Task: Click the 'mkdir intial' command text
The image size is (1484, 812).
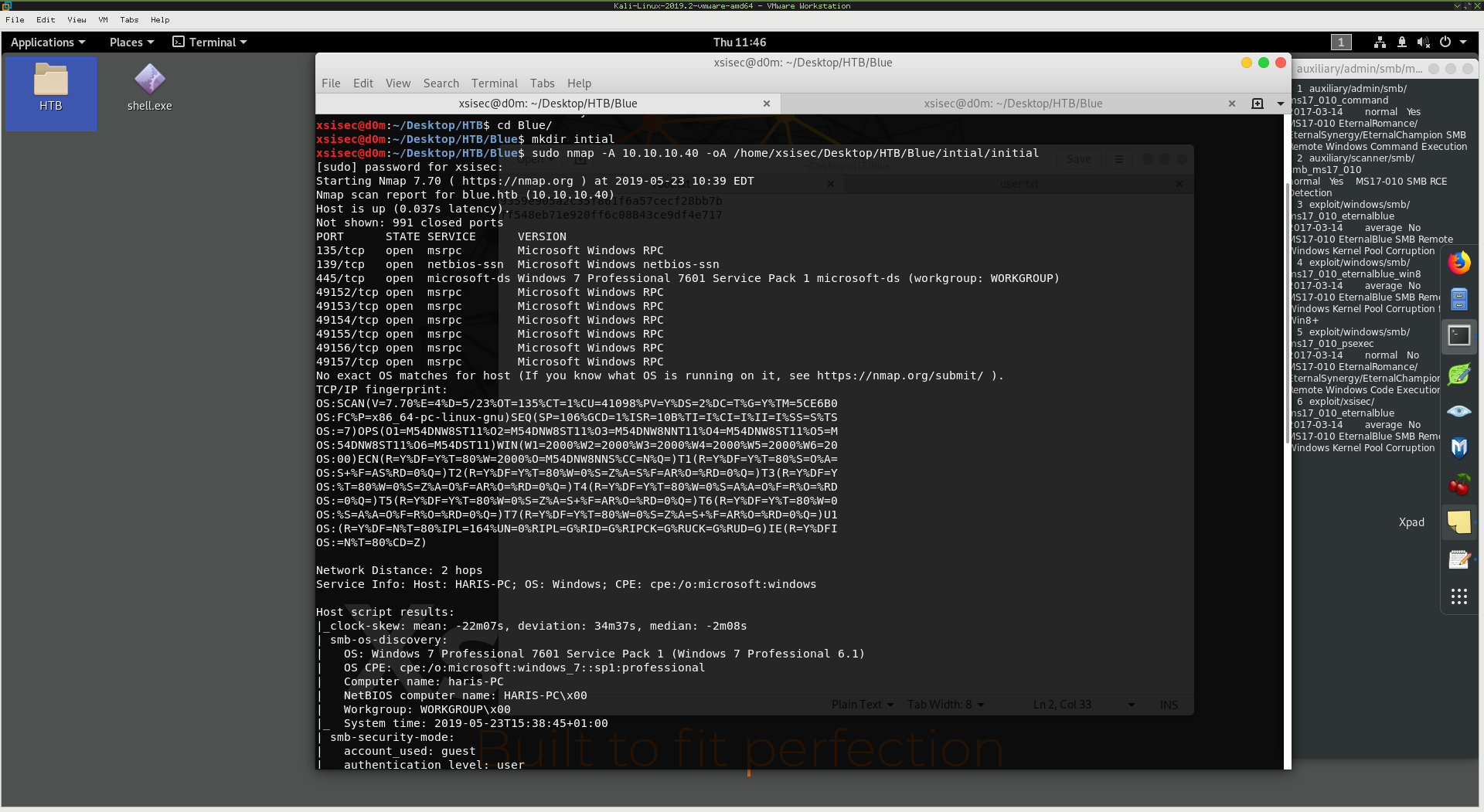Action: pyautogui.click(x=574, y=139)
